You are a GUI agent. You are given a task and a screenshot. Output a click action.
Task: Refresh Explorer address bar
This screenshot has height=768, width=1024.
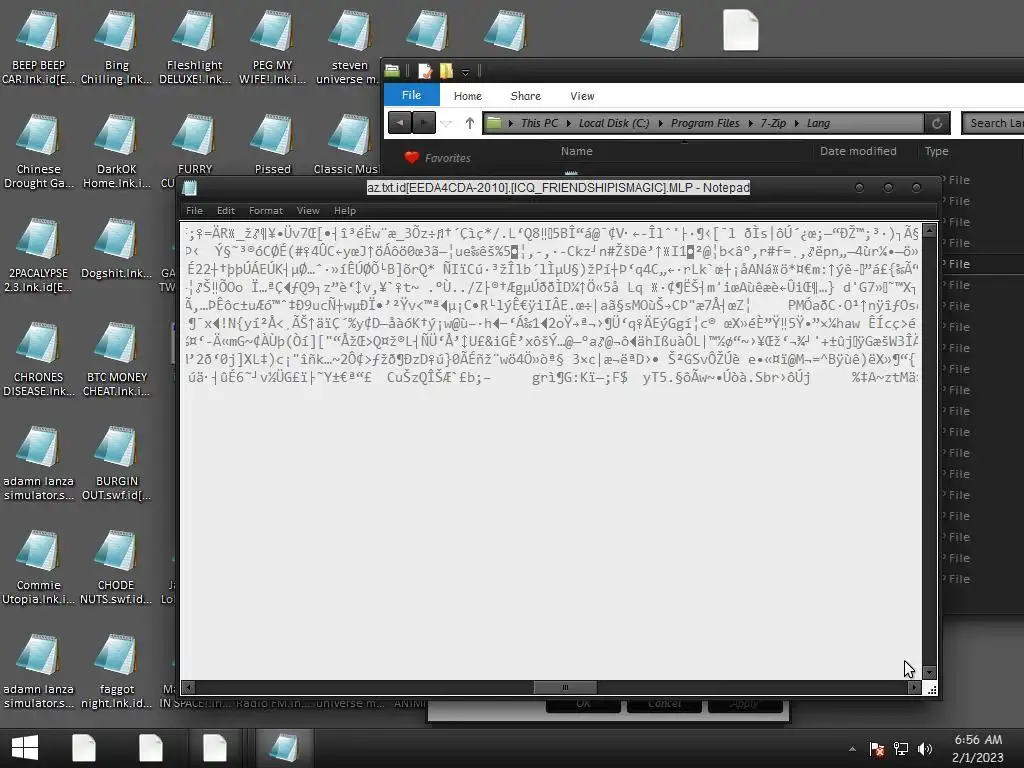(x=937, y=123)
